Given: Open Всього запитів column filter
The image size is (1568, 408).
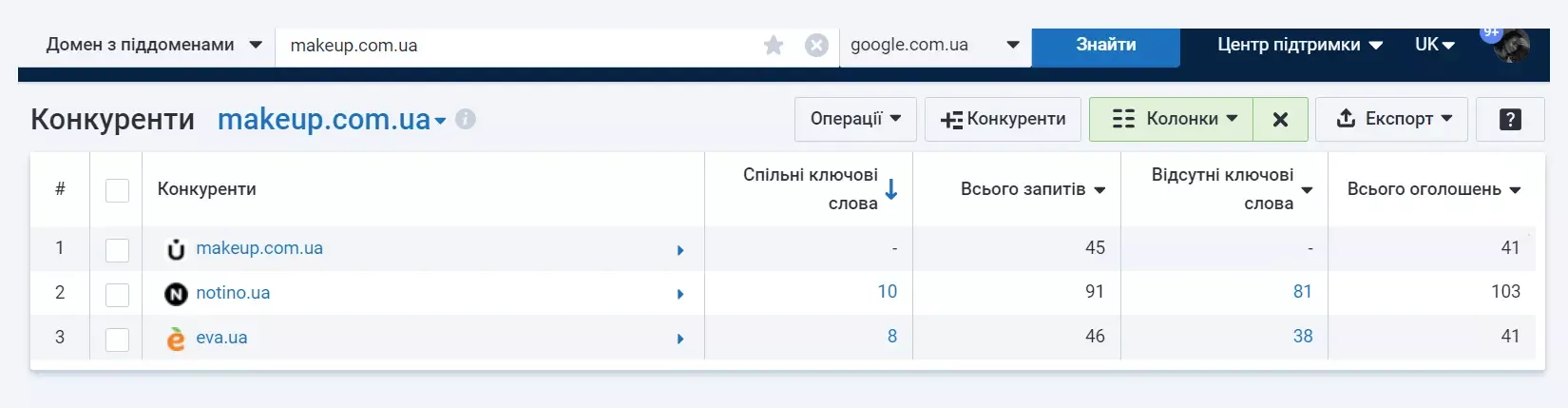Looking at the screenshot, I should coord(1100,190).
